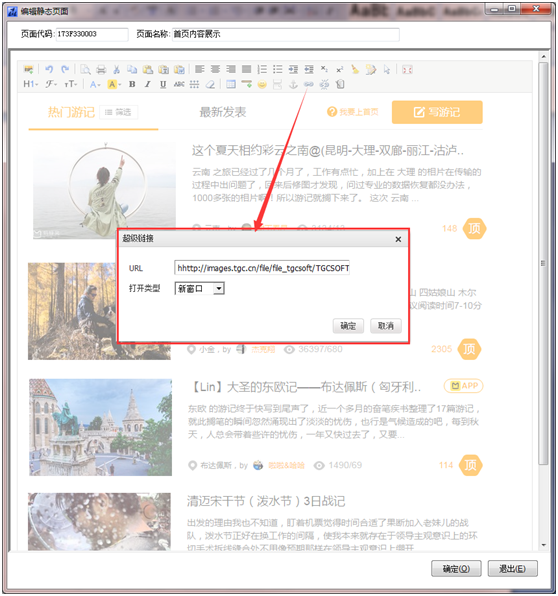Toggle fullscreen editor with red icon

(x=407, y=70)
